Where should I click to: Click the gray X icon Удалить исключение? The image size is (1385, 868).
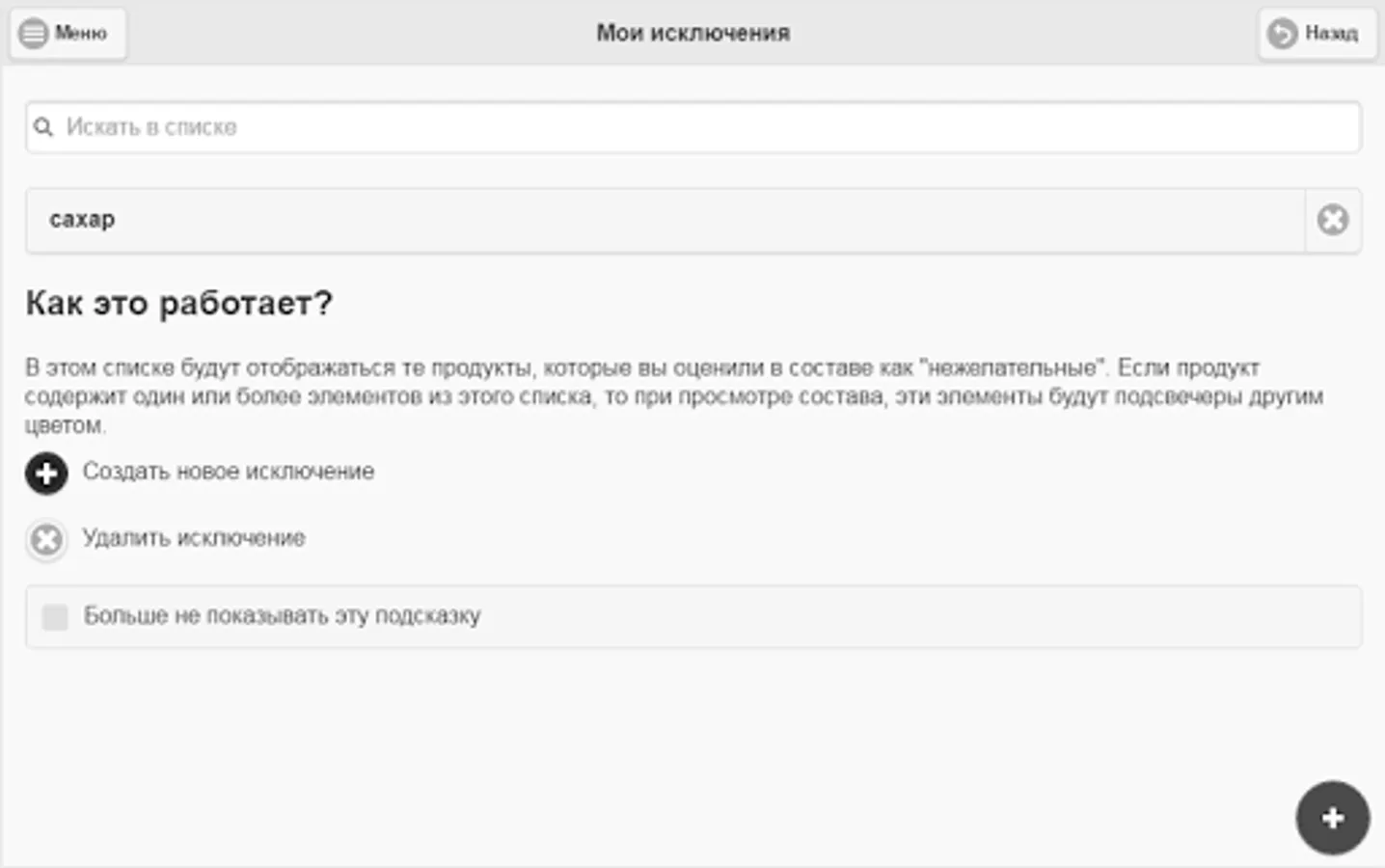pyautogui.click(x=46, y=540)
